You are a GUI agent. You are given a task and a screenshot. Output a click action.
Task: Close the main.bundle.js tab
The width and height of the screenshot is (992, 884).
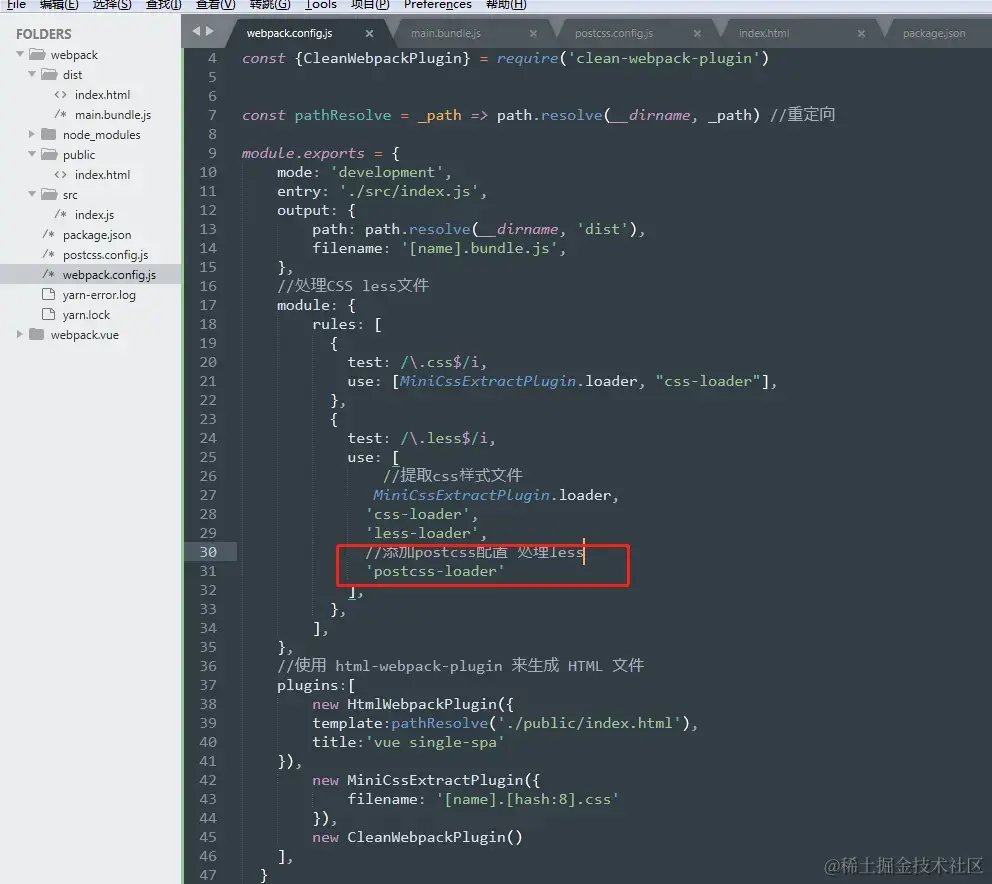pyautogui.click(x=533, y=34)
